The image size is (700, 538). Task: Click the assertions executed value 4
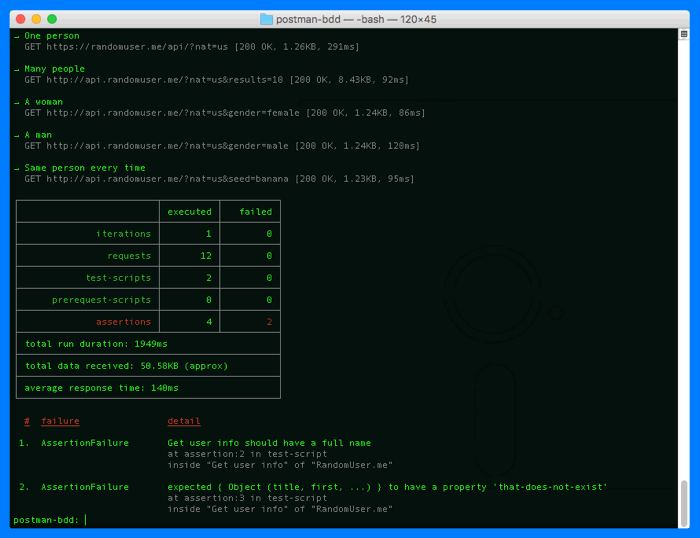coord(208,321)
